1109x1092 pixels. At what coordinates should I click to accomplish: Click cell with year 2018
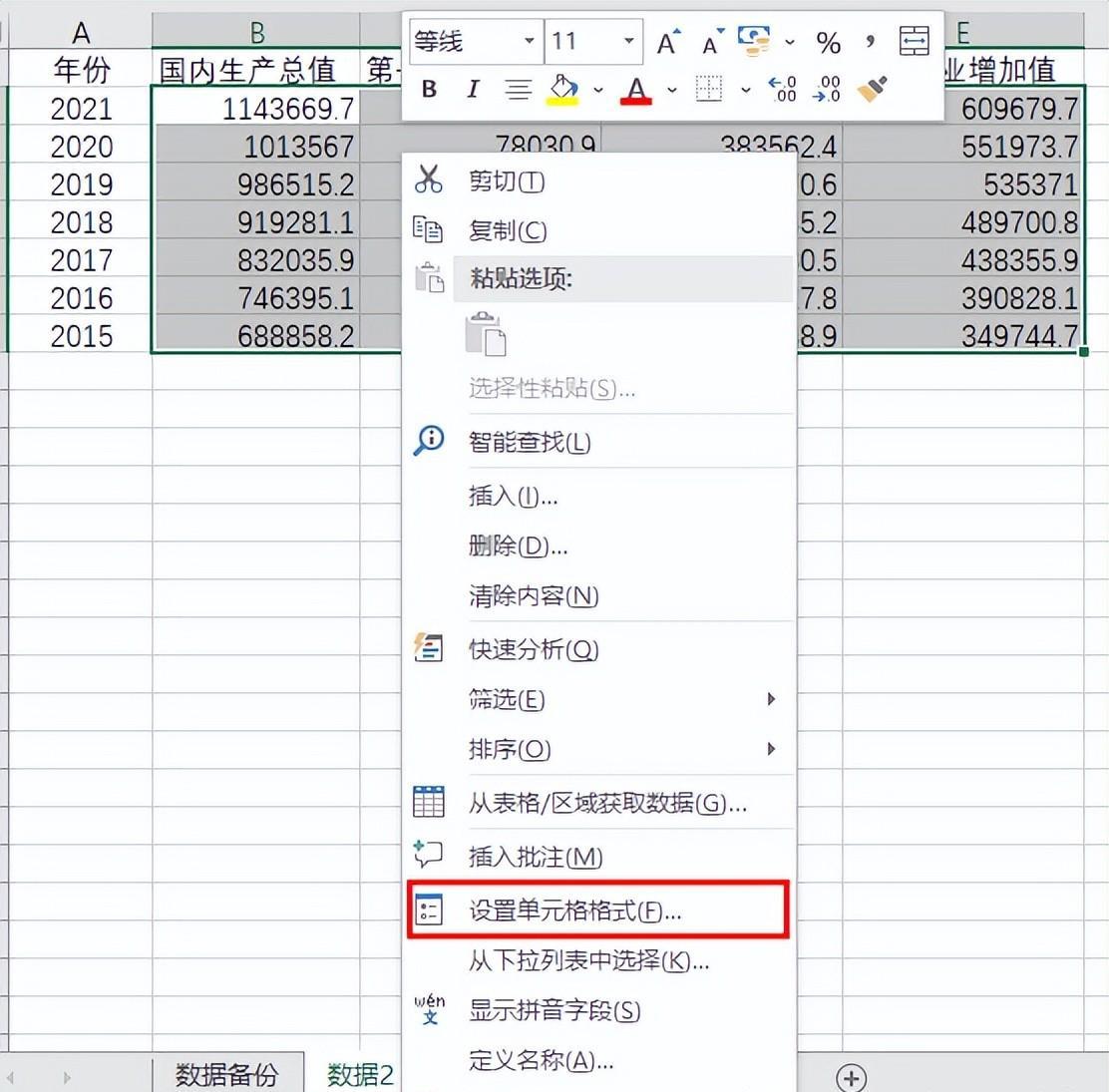pos(81,221)
